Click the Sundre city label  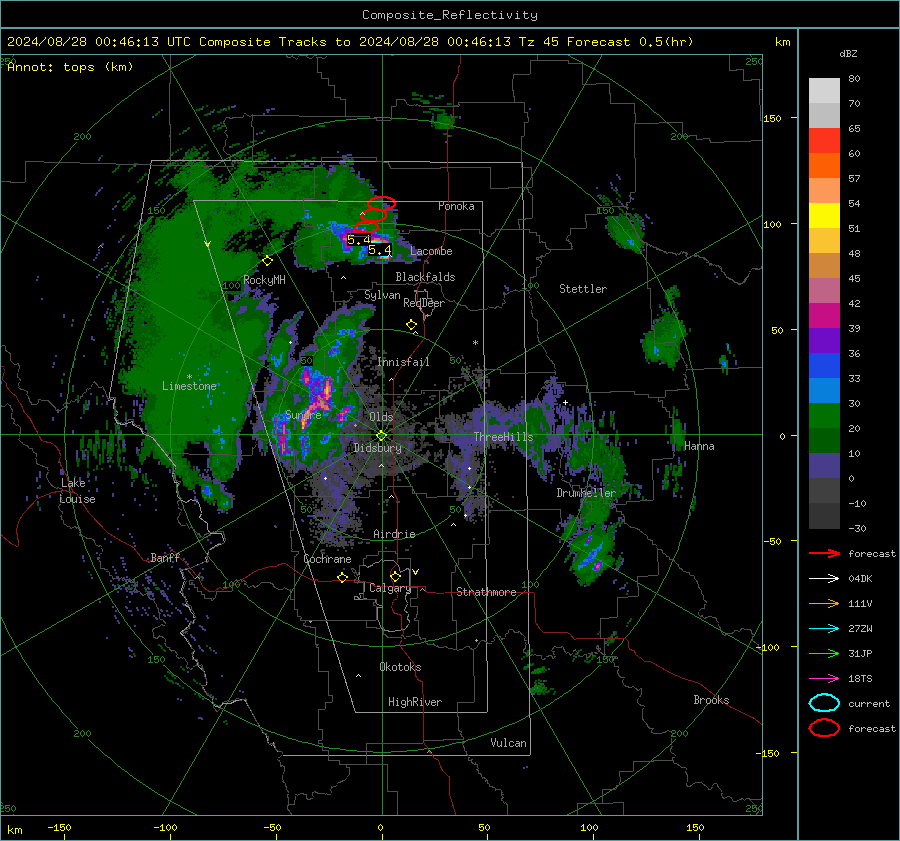click(303, 414)
